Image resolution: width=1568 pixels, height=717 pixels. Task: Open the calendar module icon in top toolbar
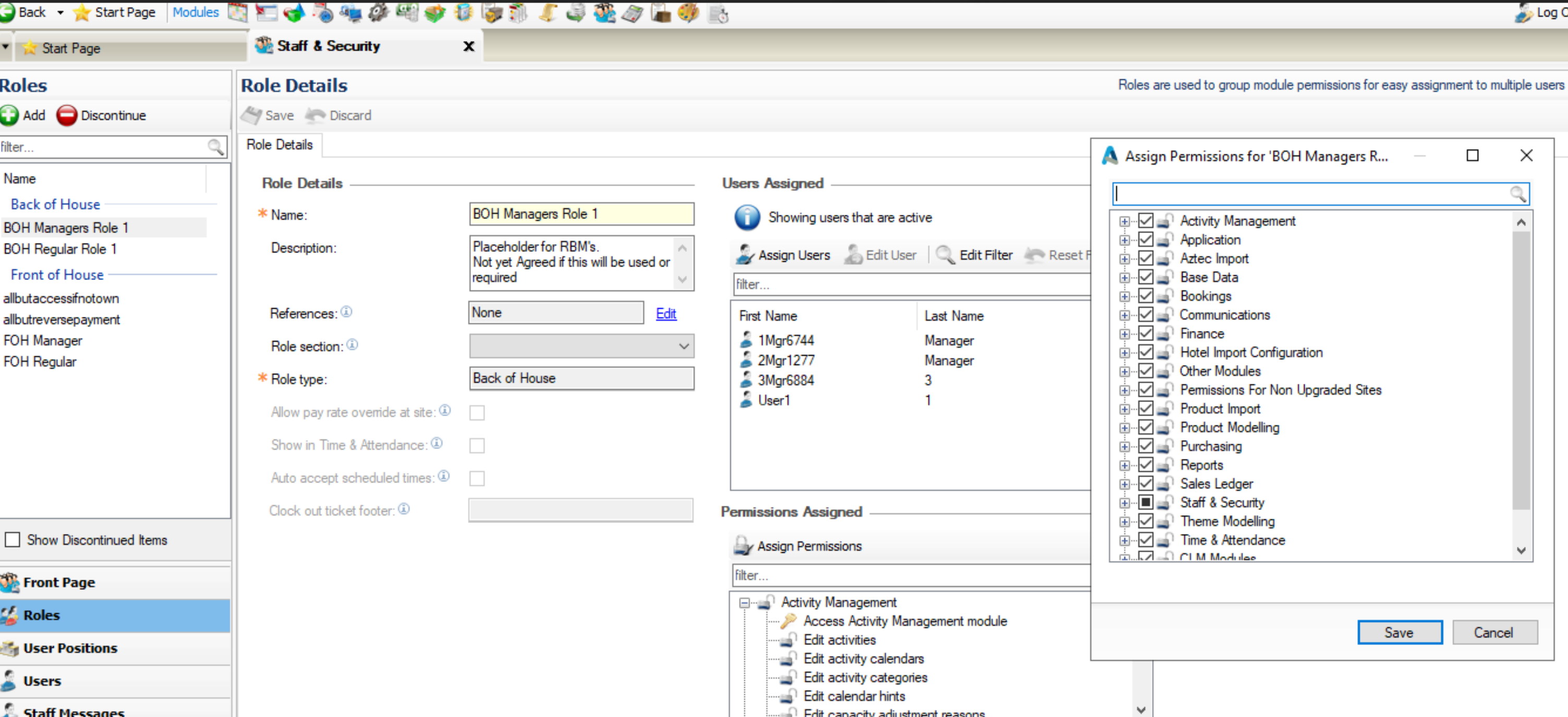click(x=237, y=12)
